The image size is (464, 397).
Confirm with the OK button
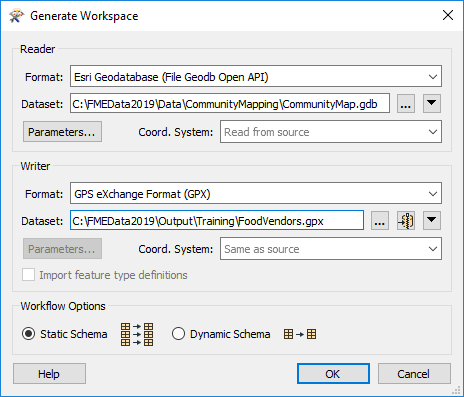(333, 374)
